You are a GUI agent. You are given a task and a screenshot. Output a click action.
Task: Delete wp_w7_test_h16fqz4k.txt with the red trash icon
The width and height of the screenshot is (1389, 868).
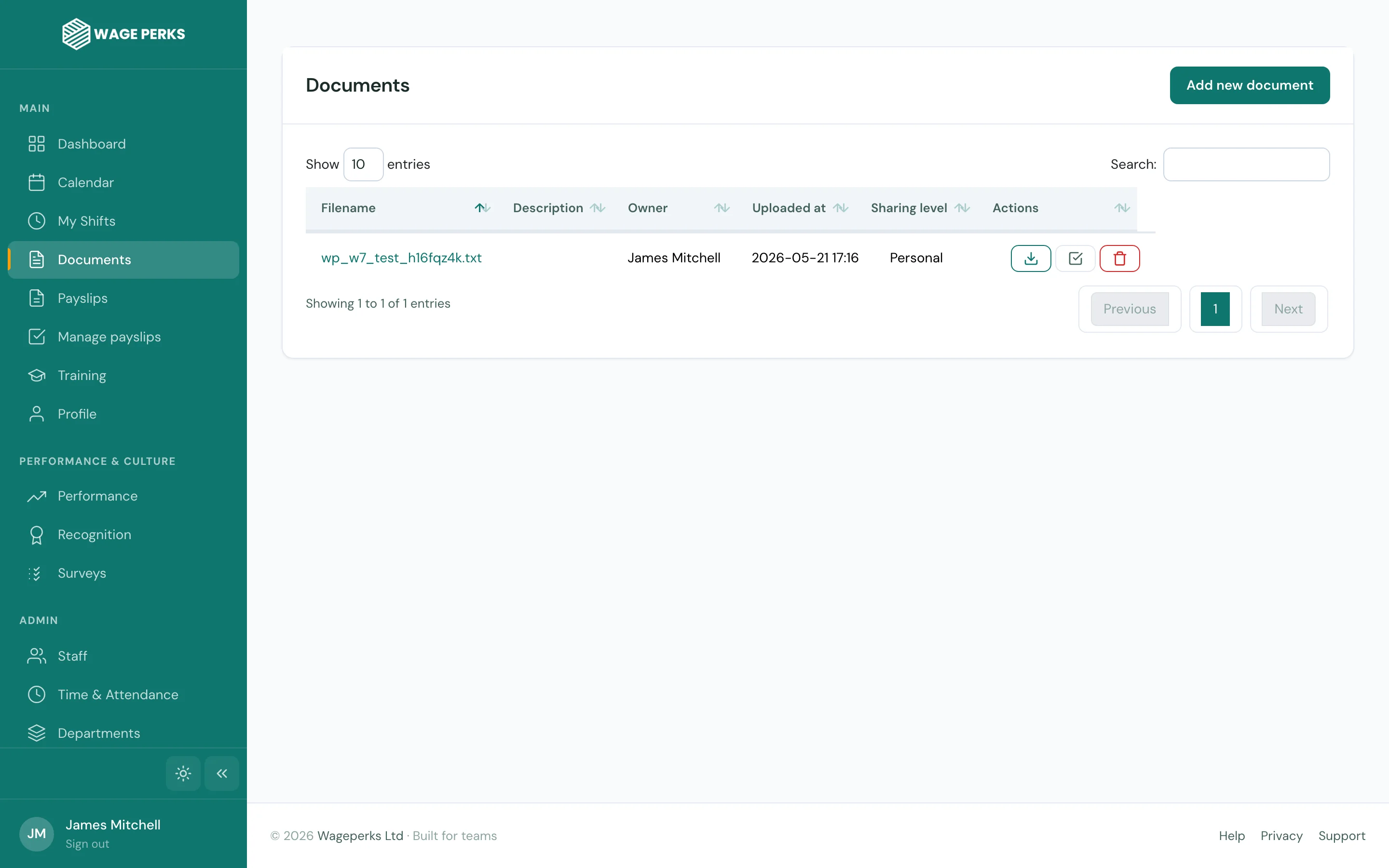(x=1119, y=258)
